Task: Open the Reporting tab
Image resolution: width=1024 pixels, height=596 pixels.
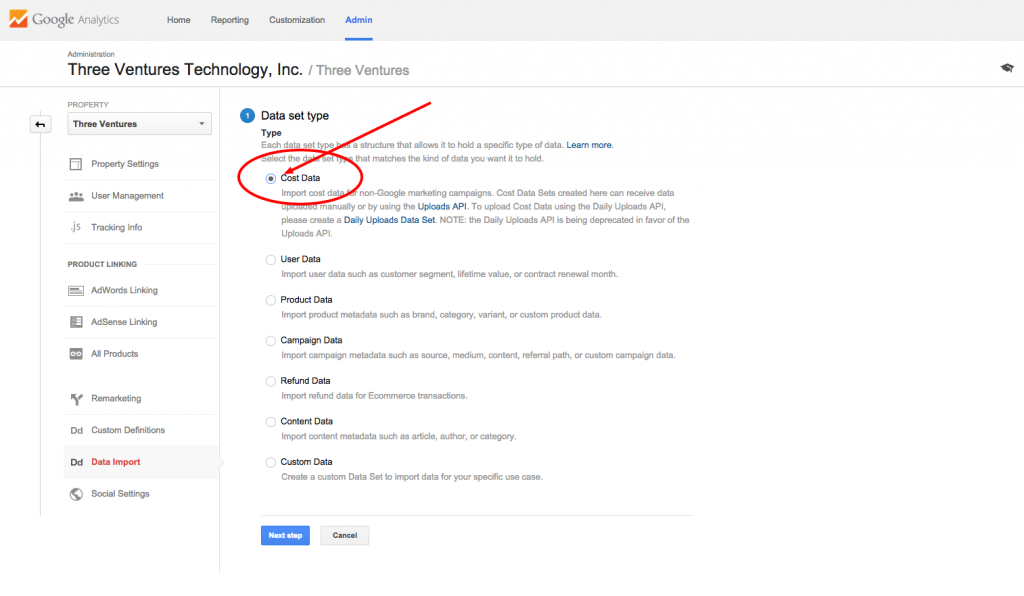Action: pyautogui.click(x=229, y=20)
